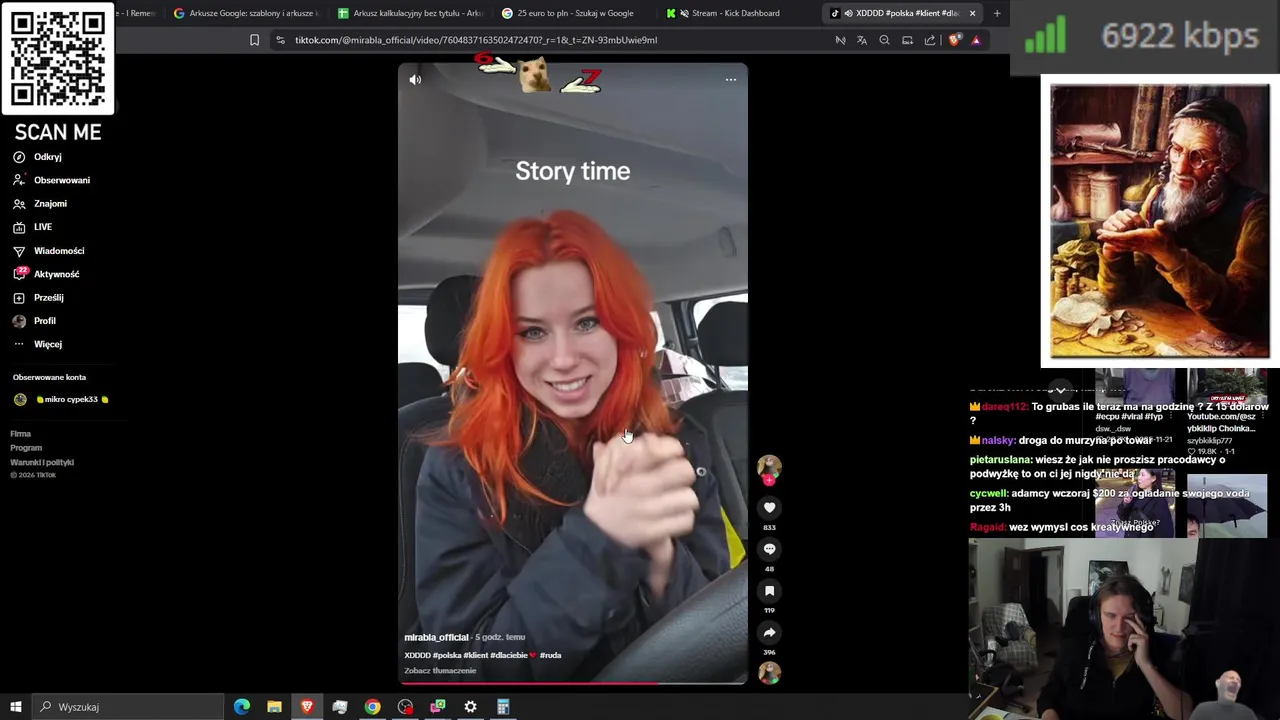Switch to Stream - Kick Dashboard tab

point(737,13)
